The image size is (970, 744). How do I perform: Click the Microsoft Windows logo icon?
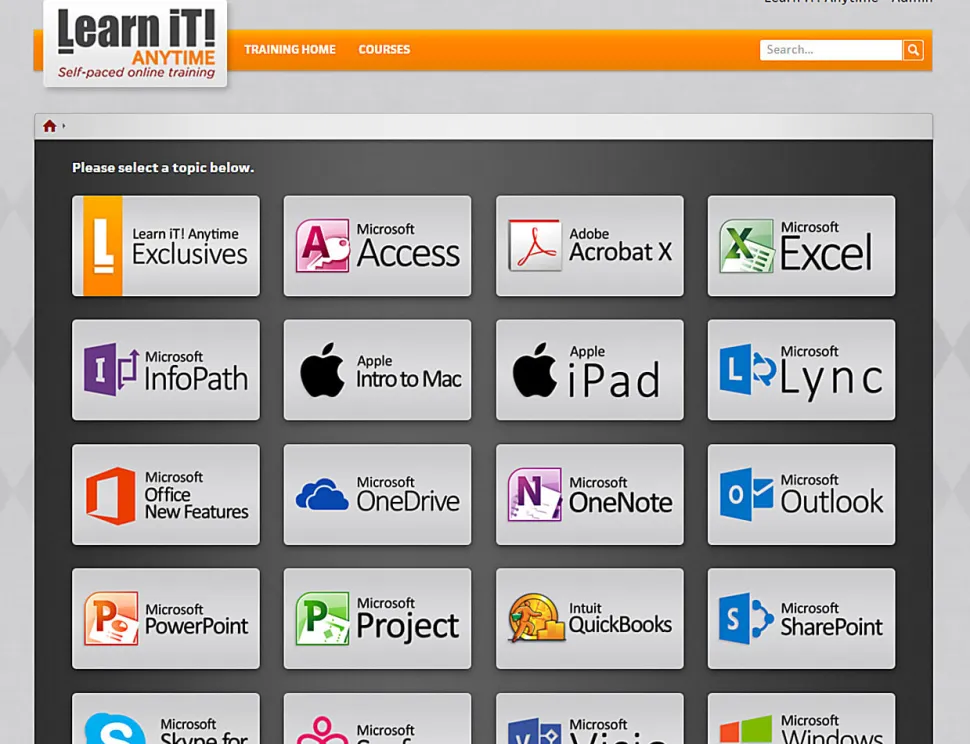pyautogui.click(x=746, y=730)
